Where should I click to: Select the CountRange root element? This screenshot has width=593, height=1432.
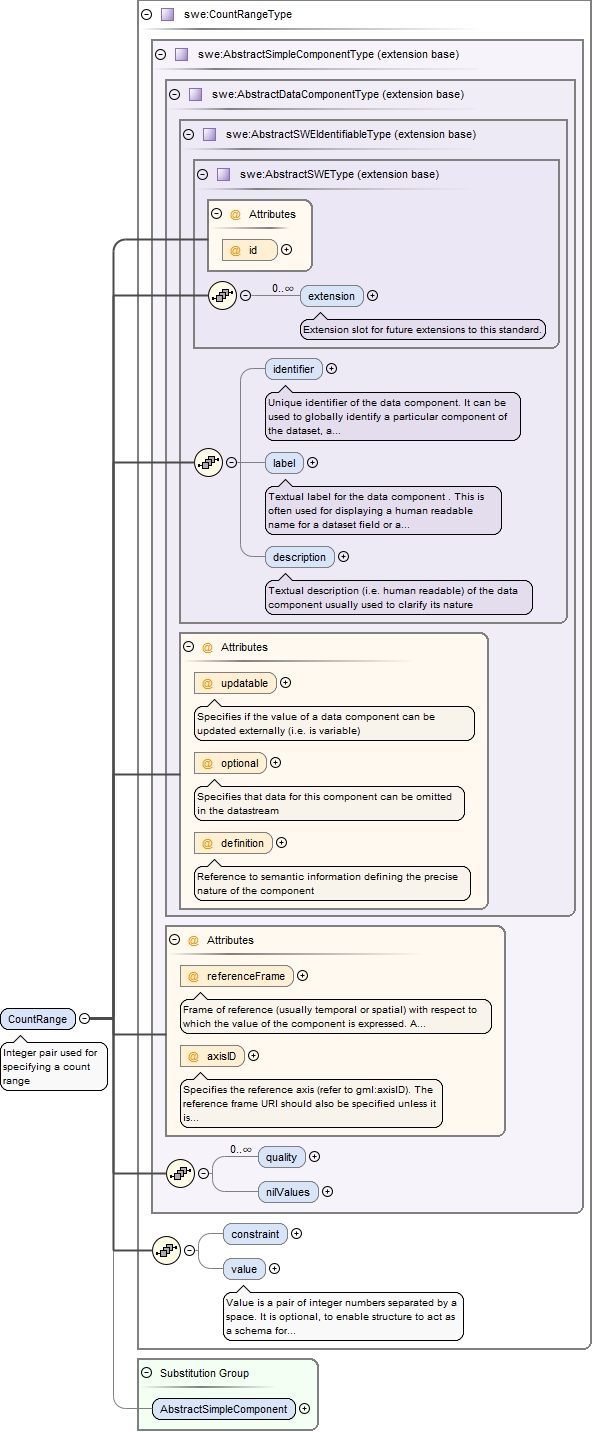tap(38, 1019)
